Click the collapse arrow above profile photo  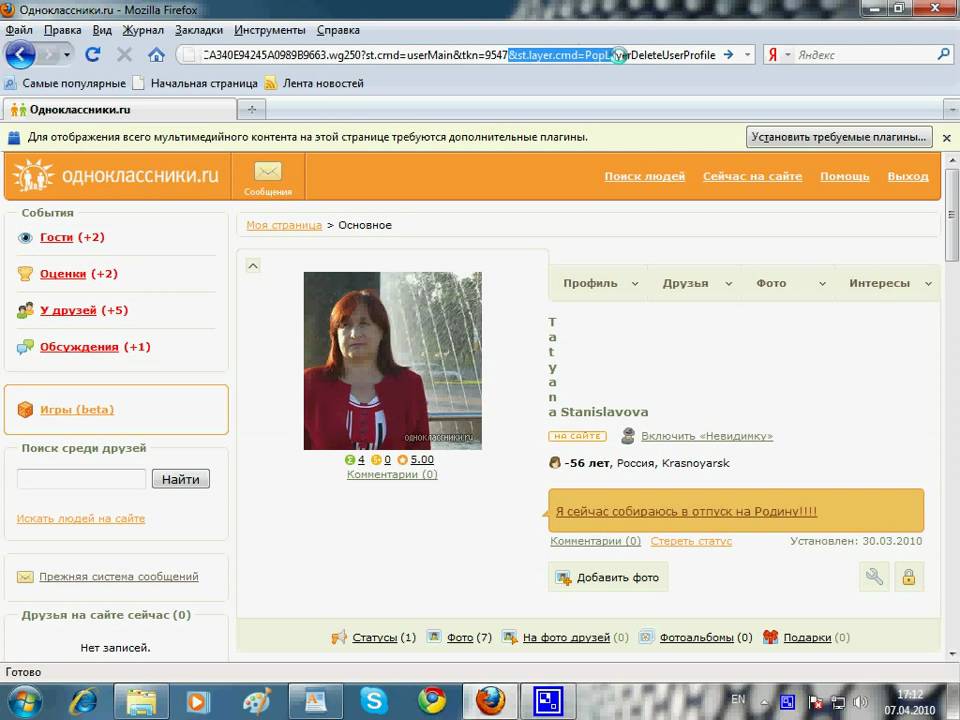click(x=253, y=266)
